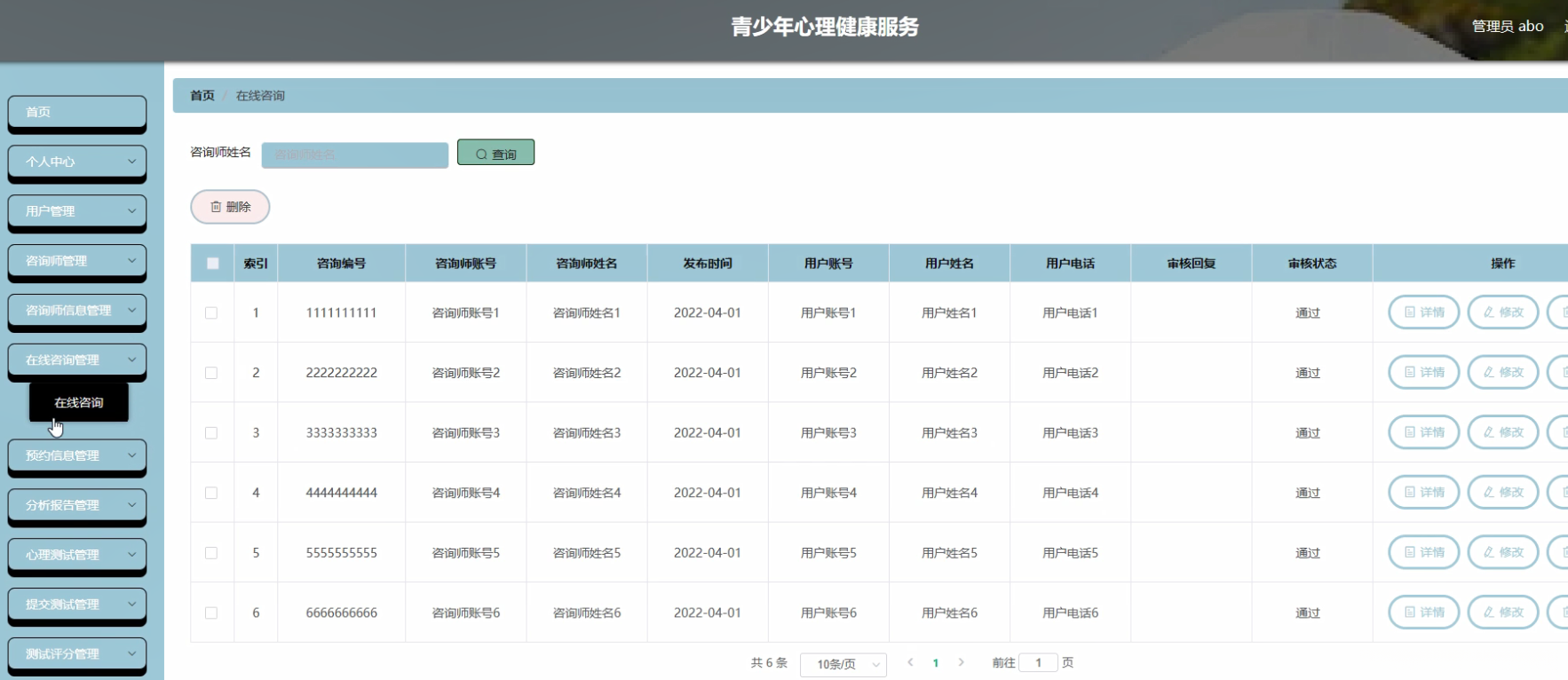
Task: Open 详情 for row 5555555555
Action: (1424, 552)
